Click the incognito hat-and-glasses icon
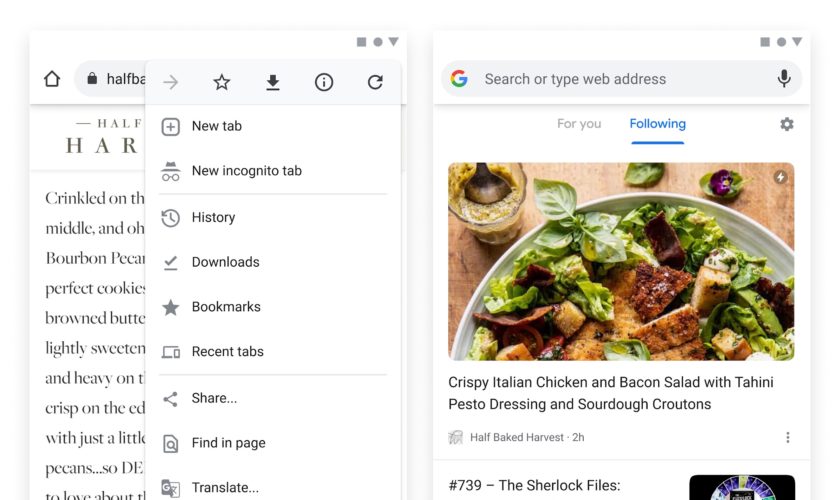 pyautogui.click(x=170, y=171)
